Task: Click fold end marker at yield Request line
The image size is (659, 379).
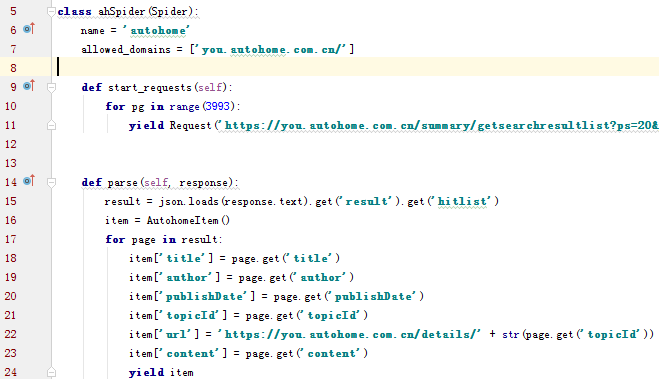Action: click(x=51, y=125)
